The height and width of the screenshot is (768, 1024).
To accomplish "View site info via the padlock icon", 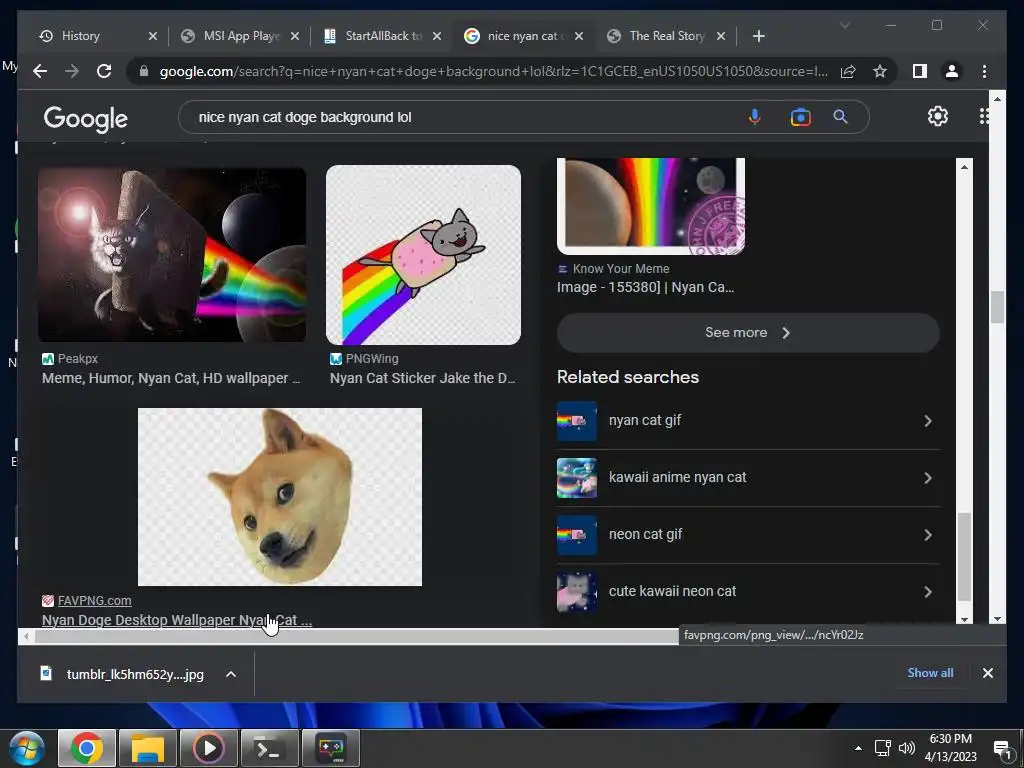I will coord(144,71).
